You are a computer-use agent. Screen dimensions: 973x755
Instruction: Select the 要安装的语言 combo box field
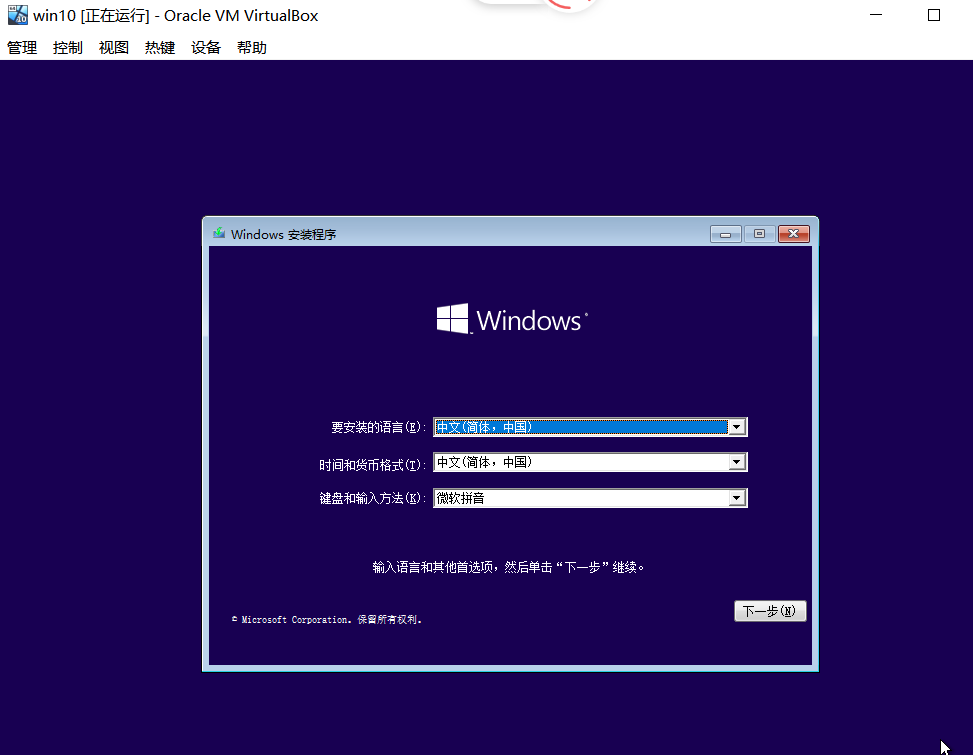590,427
